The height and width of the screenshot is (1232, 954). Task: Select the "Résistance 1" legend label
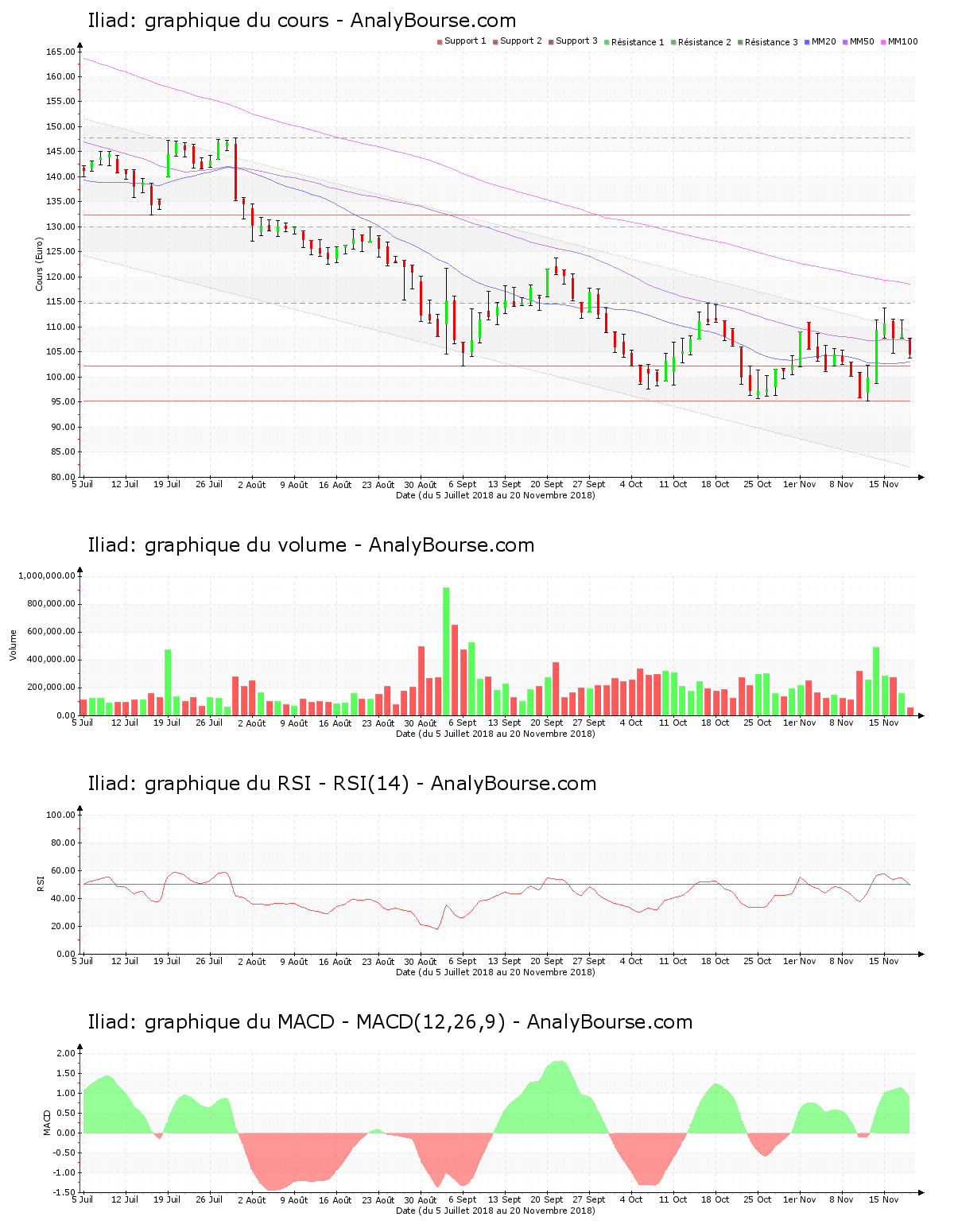coord(638,42)
